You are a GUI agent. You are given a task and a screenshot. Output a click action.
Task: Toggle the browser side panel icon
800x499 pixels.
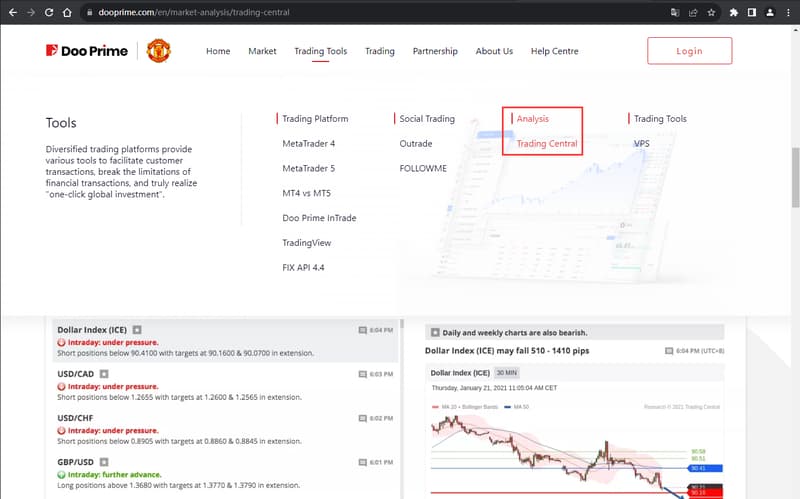[x=751, y=13]
